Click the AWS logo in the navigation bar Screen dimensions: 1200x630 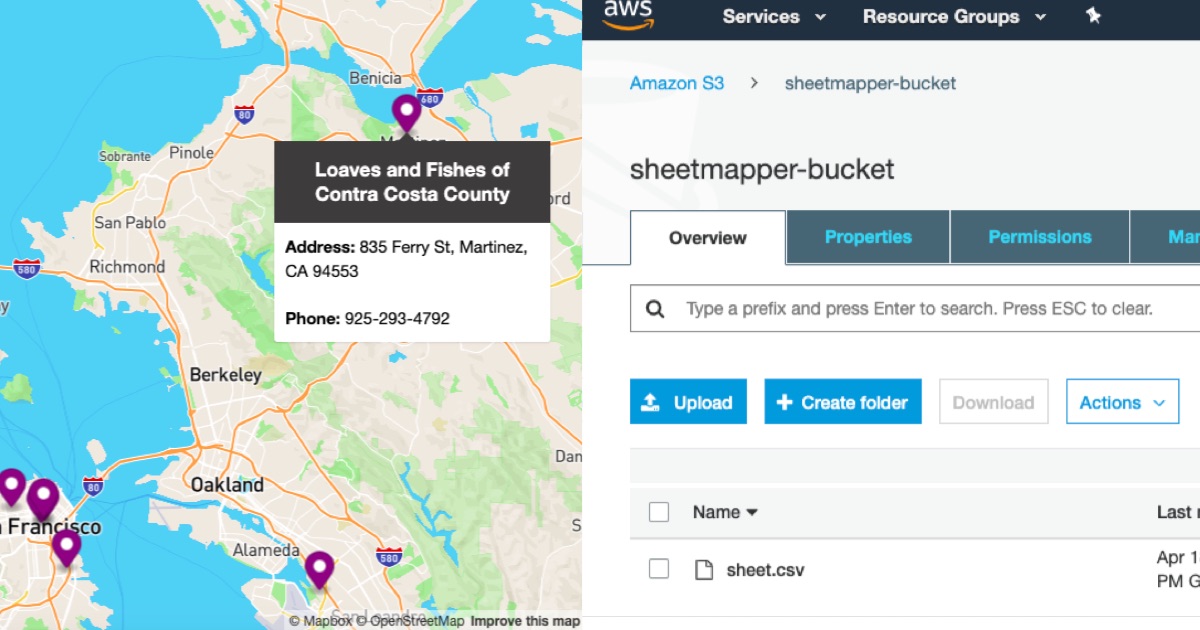626,15
